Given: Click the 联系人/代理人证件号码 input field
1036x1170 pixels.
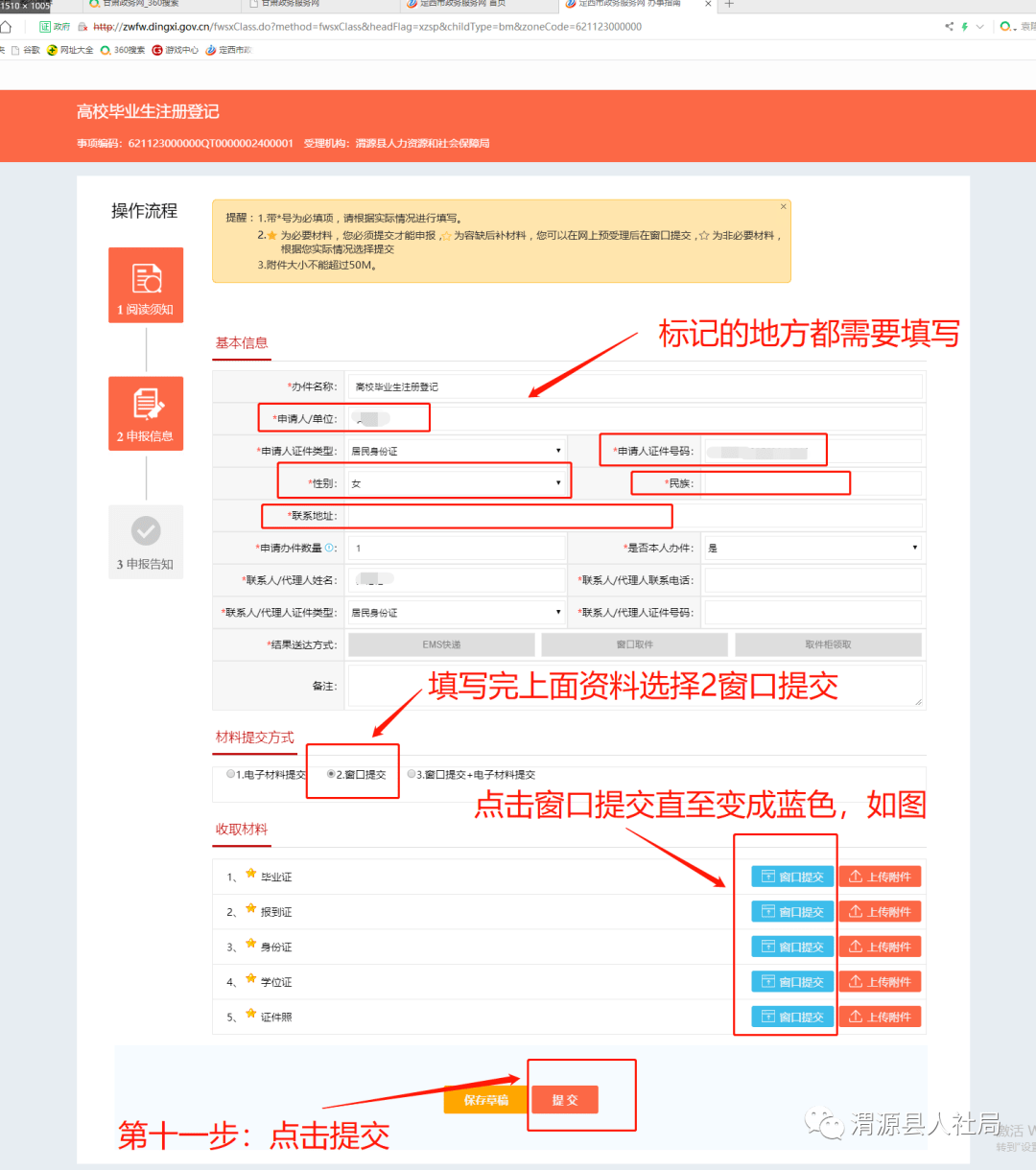Looking at the screenshot, I should pyautogui.click(x=812, y=613).
